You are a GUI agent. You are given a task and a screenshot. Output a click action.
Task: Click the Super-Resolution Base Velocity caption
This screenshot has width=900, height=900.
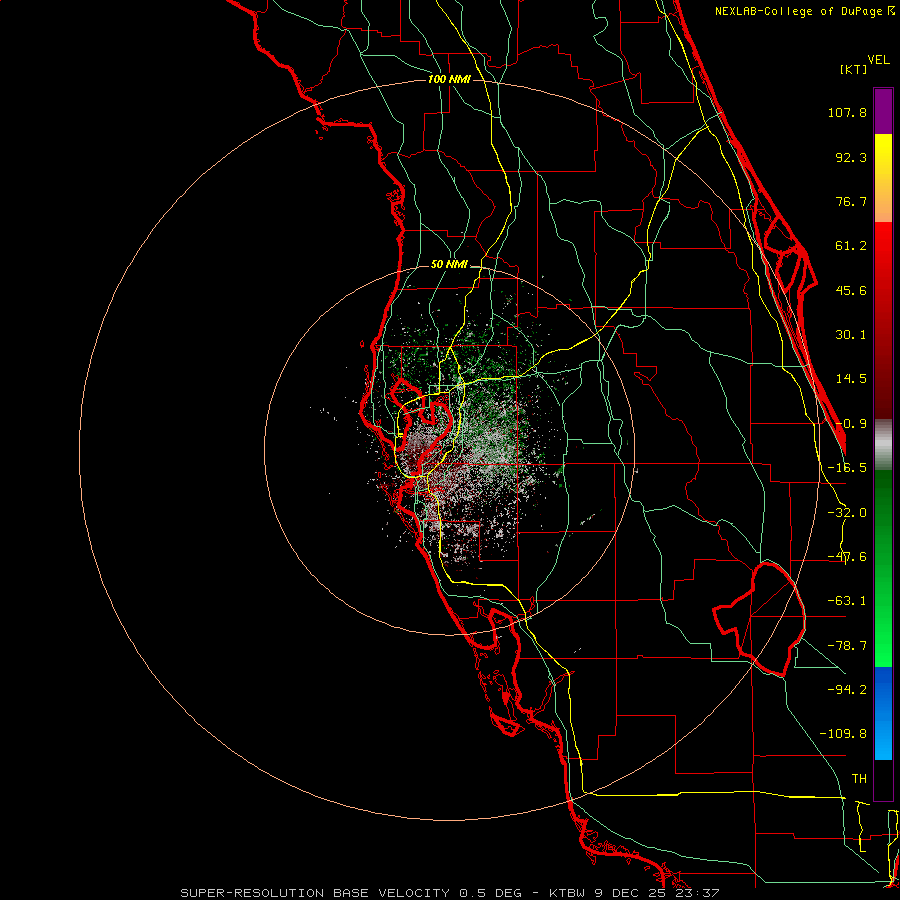(449, 893)
